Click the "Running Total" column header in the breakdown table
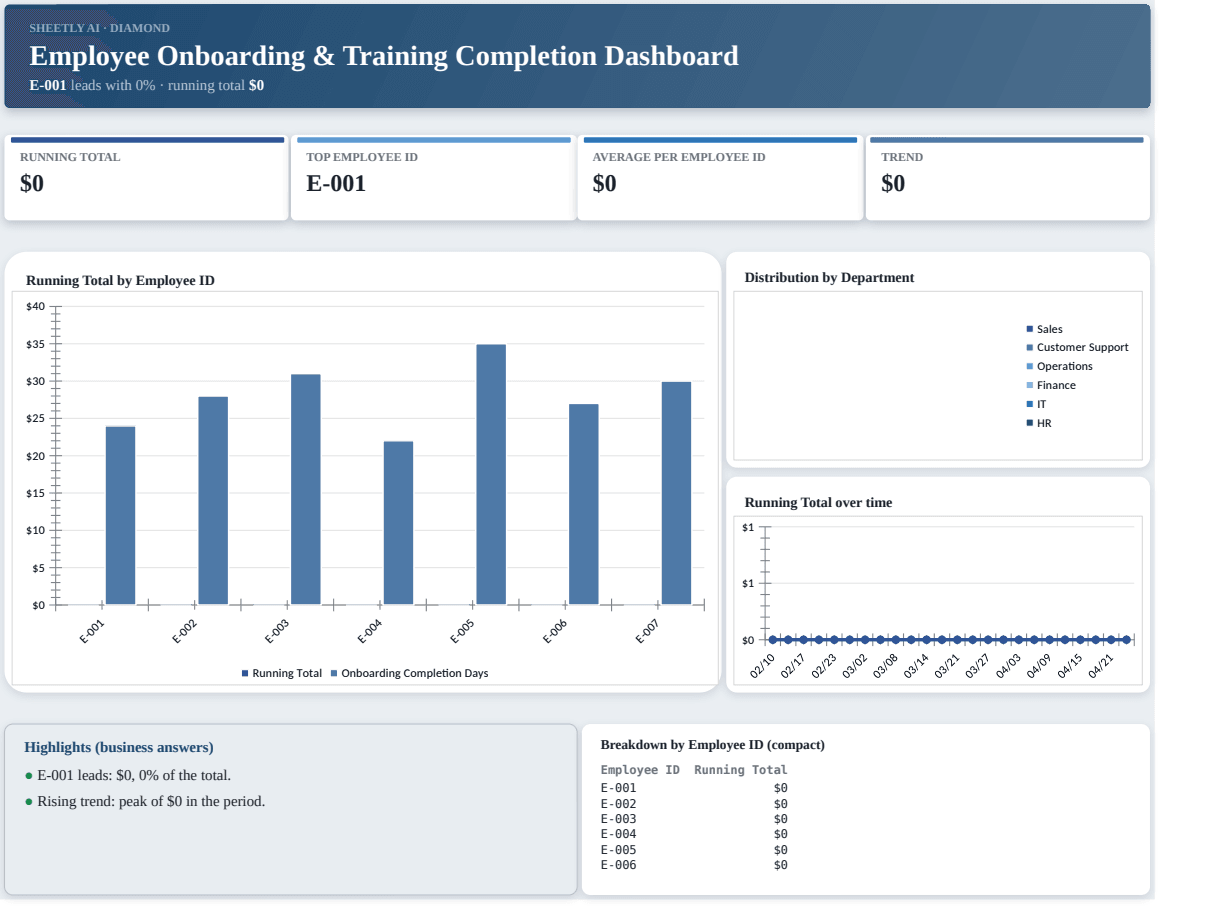This screenshot has width=1227, height=922. click(741, 770)
